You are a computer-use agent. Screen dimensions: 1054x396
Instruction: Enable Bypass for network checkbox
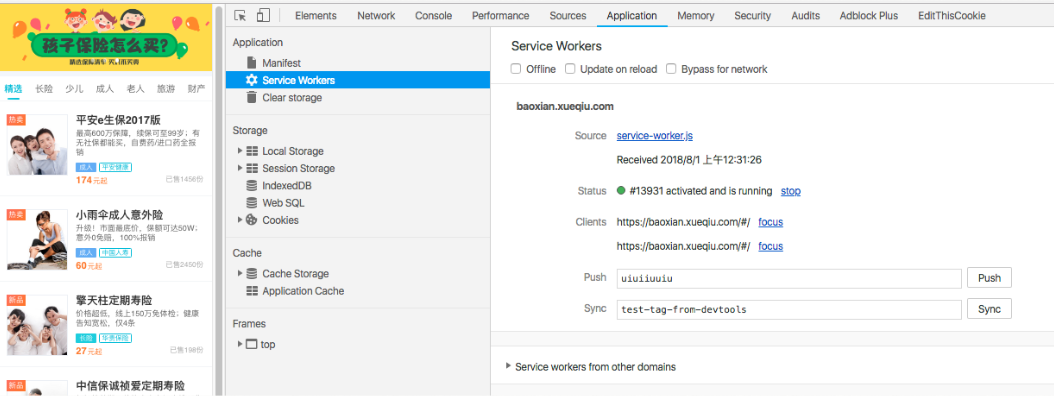point(671,69)
